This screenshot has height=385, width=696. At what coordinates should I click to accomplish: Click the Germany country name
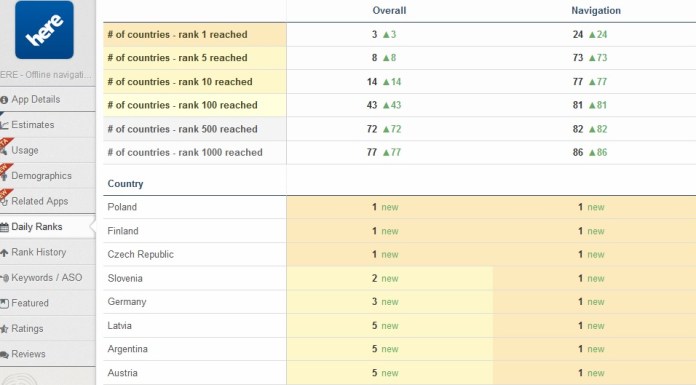127,302
